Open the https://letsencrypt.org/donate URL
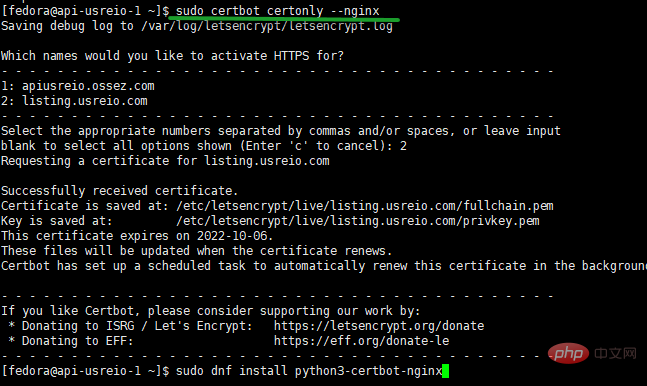The height and width of the screenshot is (386, 647). (379, 326)
